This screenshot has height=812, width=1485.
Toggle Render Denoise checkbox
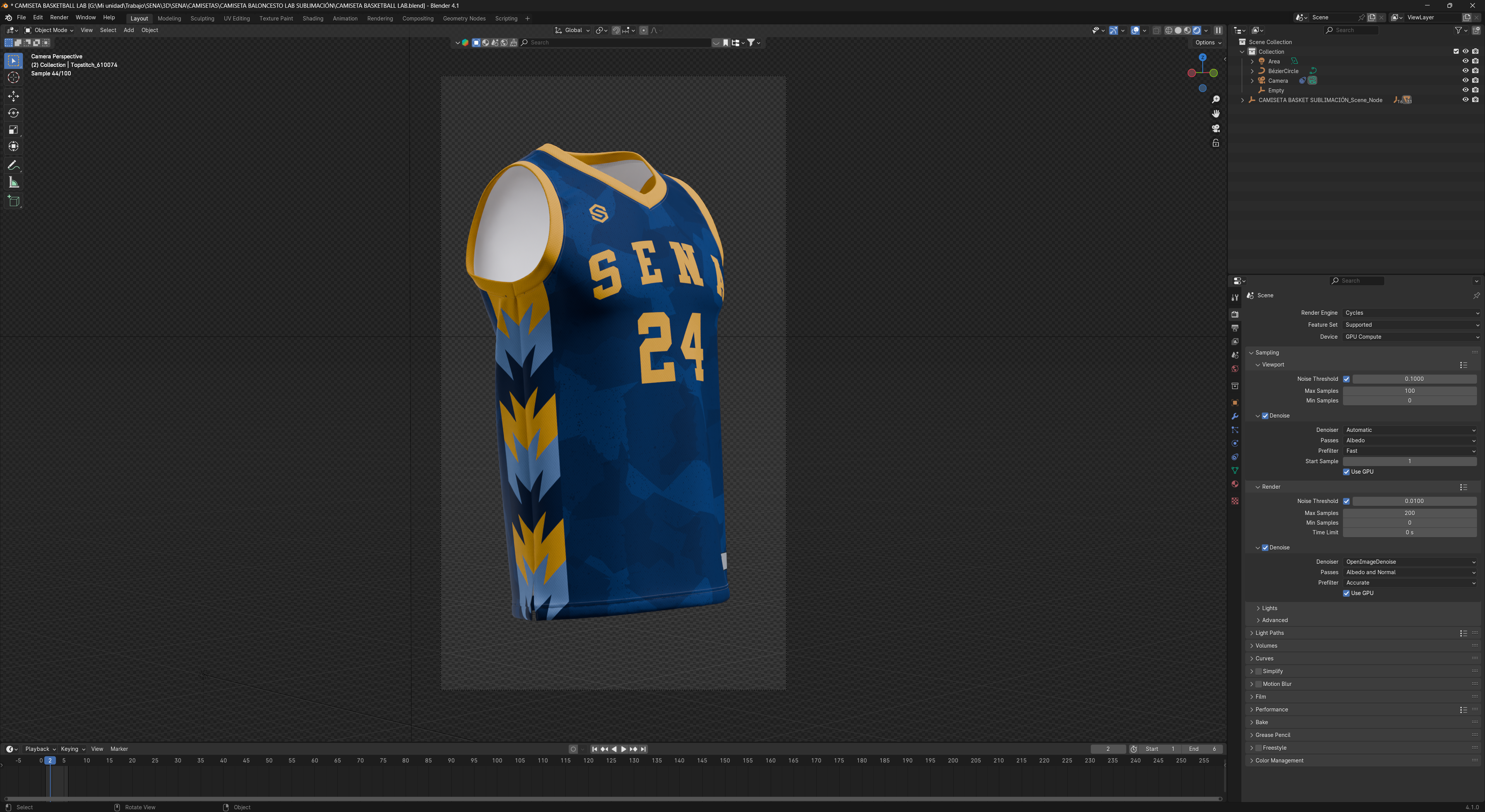point(1265,548)
